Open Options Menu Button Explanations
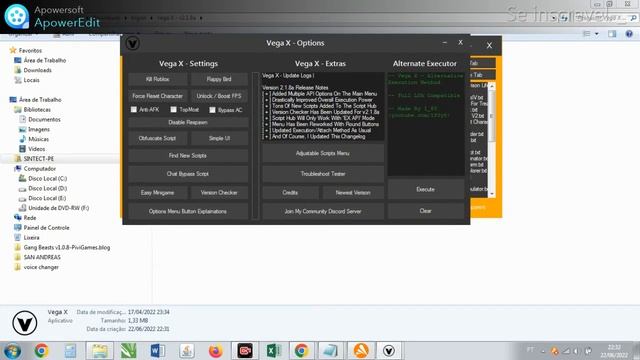The height and width of the screenshot is (360, 640). point(188,211)
